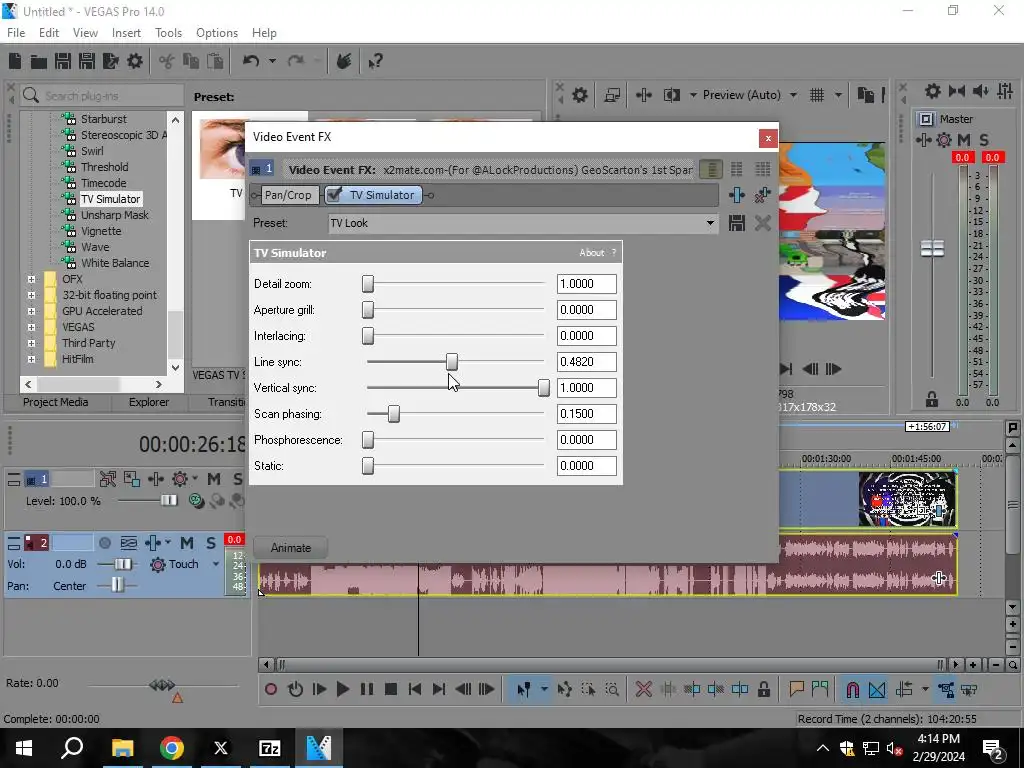Viewport: 1024px width, 768px height.
Task: Toggle Enable Snapping magnet icon
Action: [852, 689]
